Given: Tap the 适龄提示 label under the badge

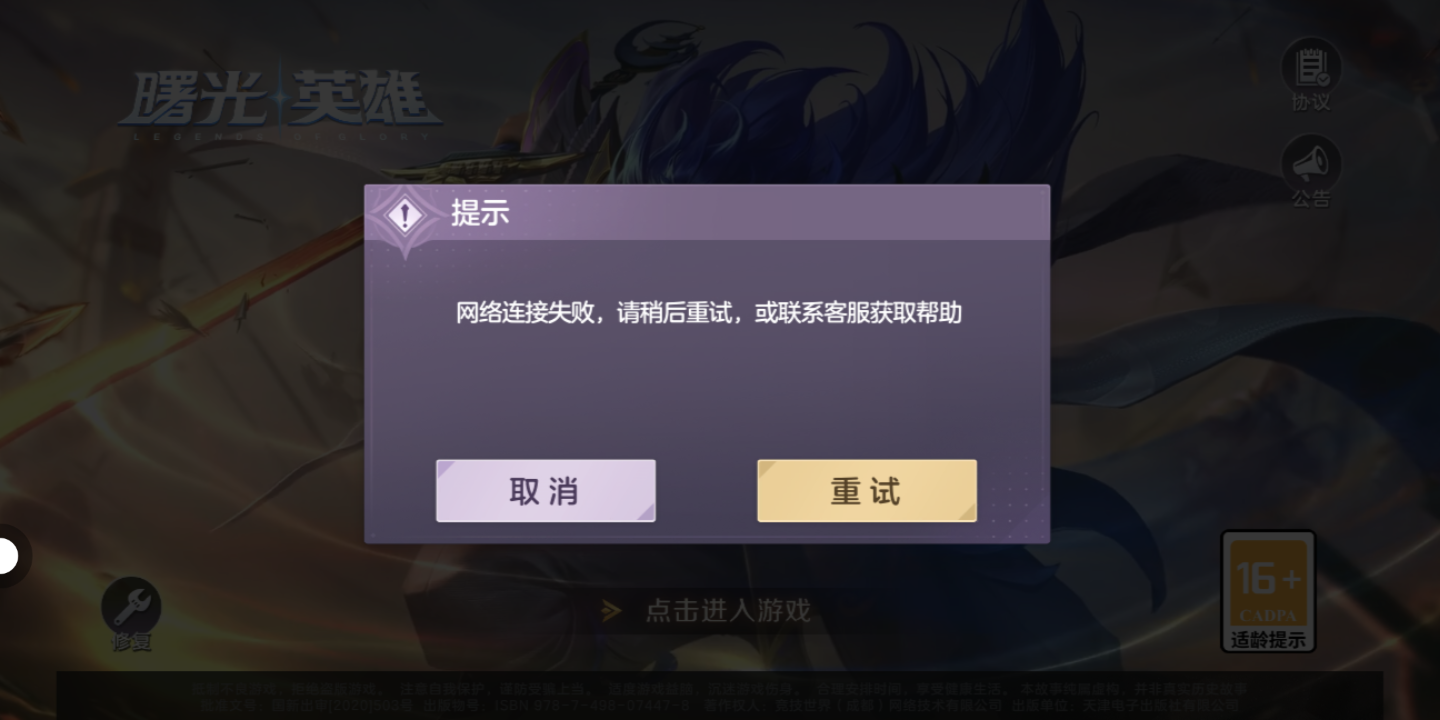Looking at the screenshot, I should pos(1268,640).
